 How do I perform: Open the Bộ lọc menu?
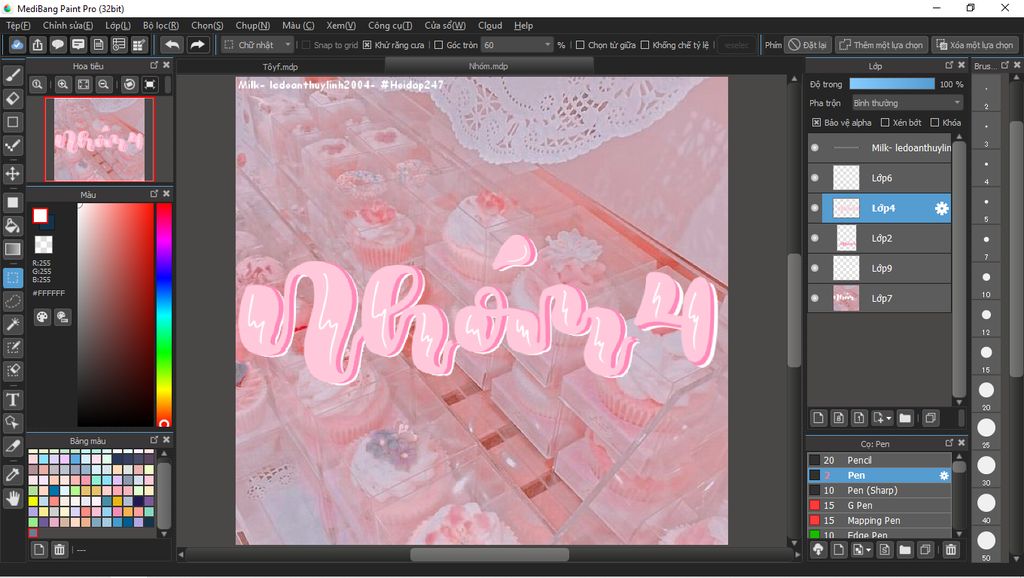tap(161, 25)
